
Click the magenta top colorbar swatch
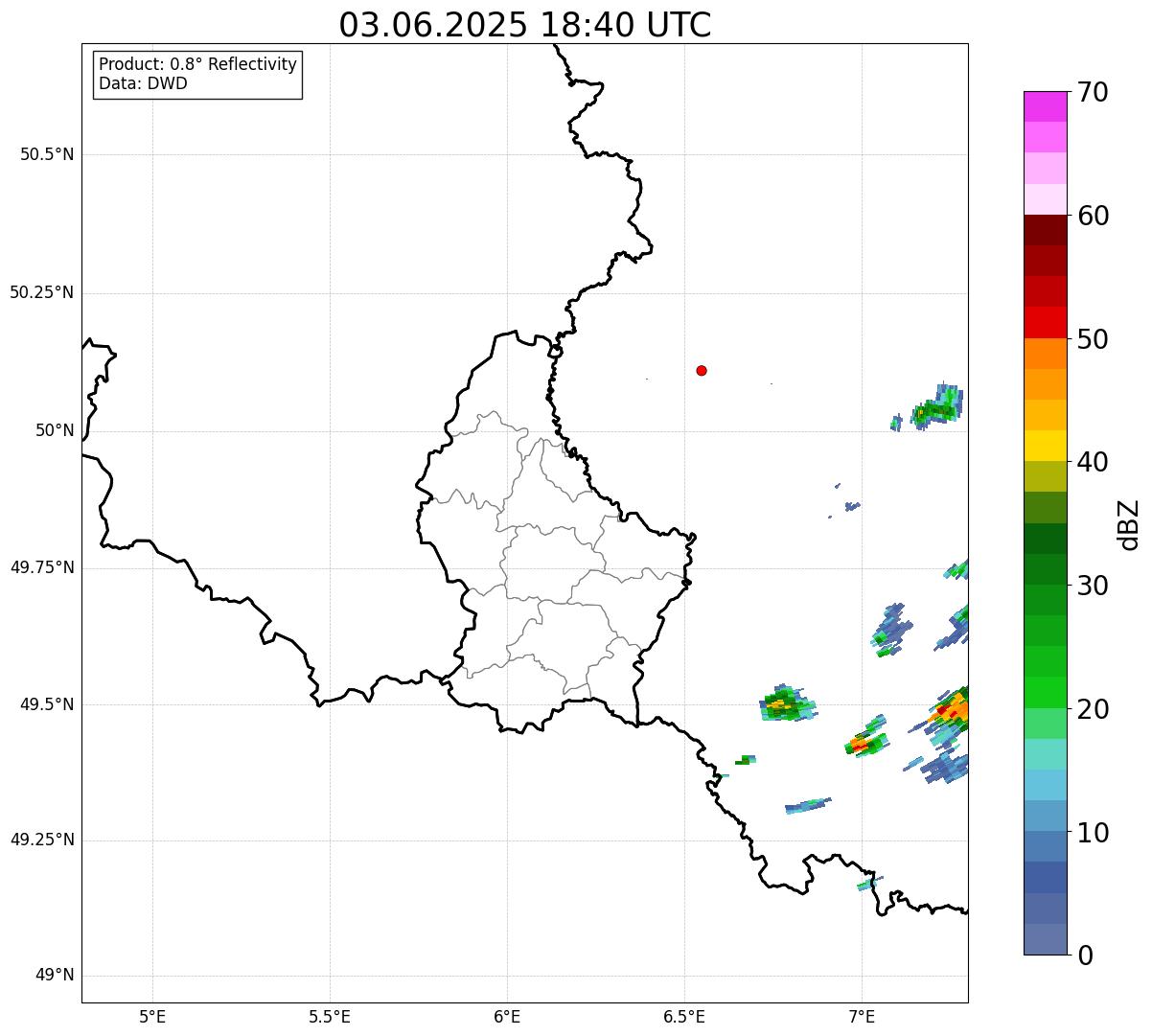tap(1045, 106)
